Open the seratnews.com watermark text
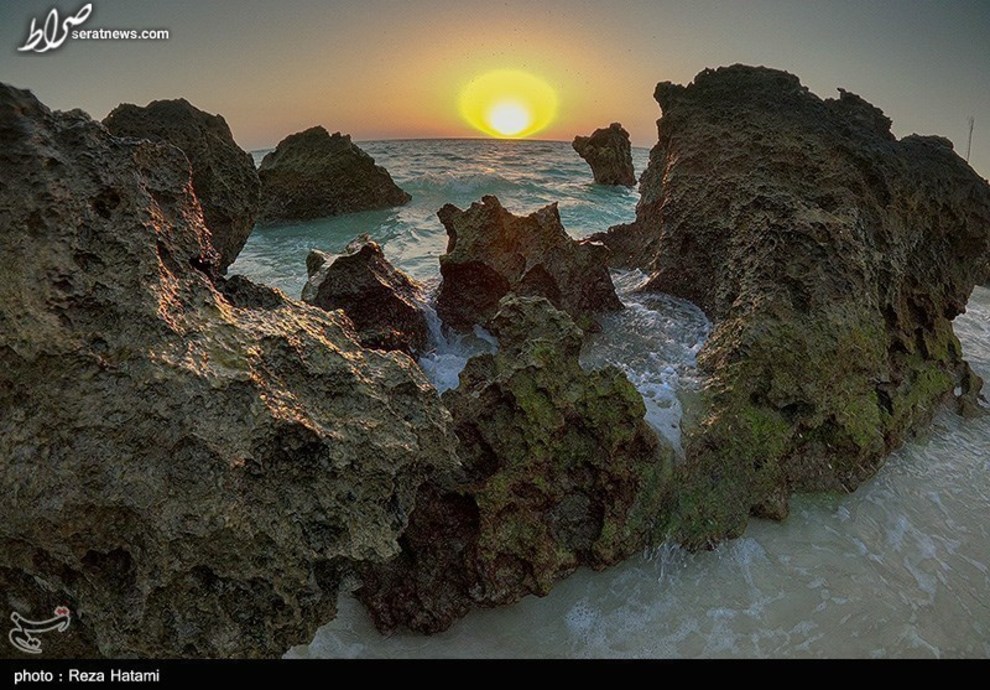 tap(134, 34)
